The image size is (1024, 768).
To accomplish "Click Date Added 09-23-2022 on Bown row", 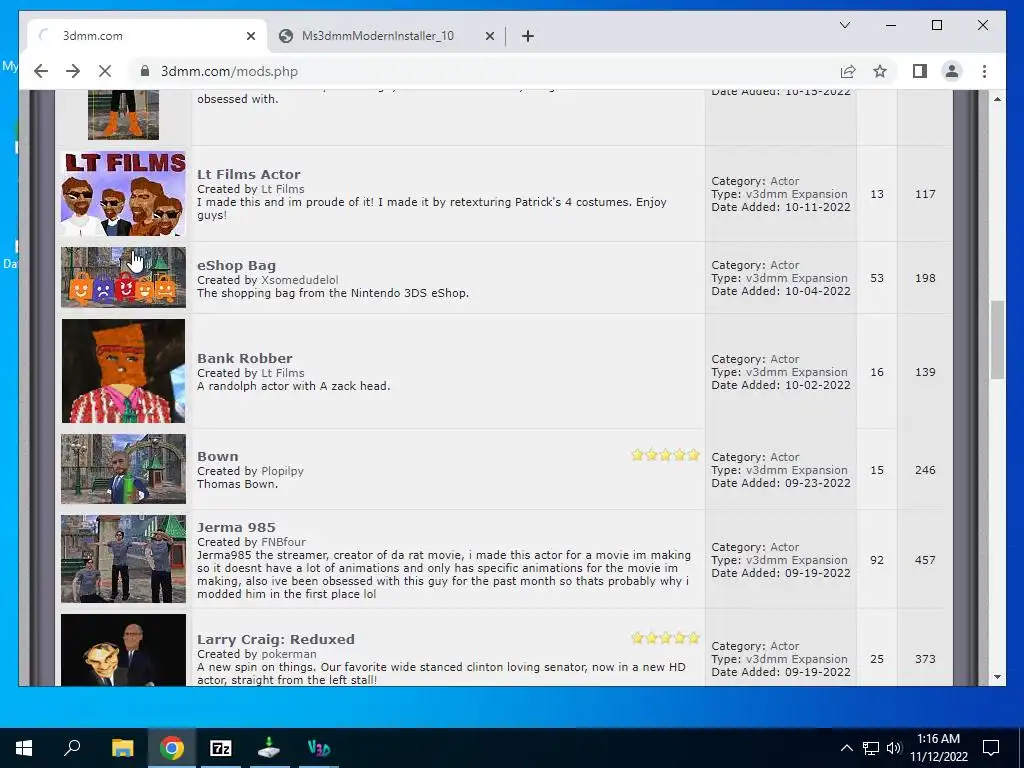I will click(x=781, y=483).
